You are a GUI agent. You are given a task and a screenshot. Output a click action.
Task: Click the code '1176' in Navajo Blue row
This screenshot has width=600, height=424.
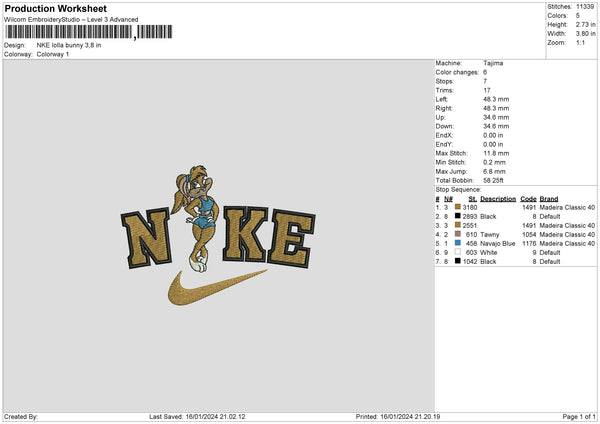point(529,244)
